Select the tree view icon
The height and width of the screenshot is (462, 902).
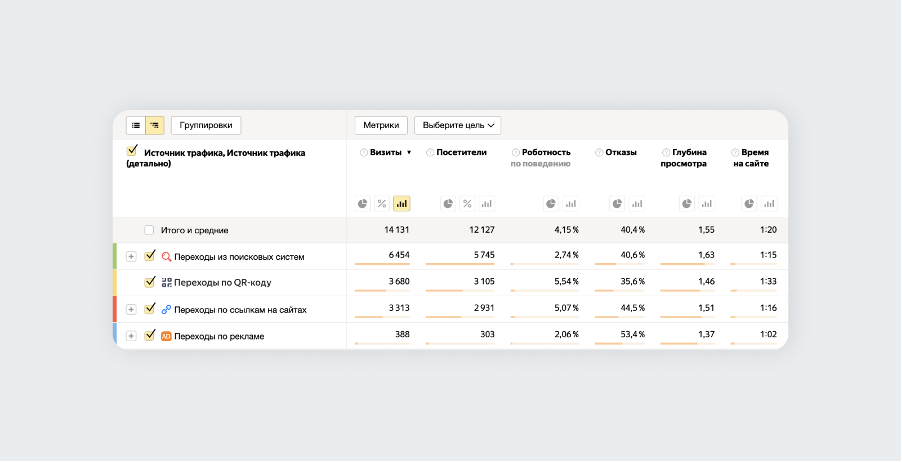155,125
